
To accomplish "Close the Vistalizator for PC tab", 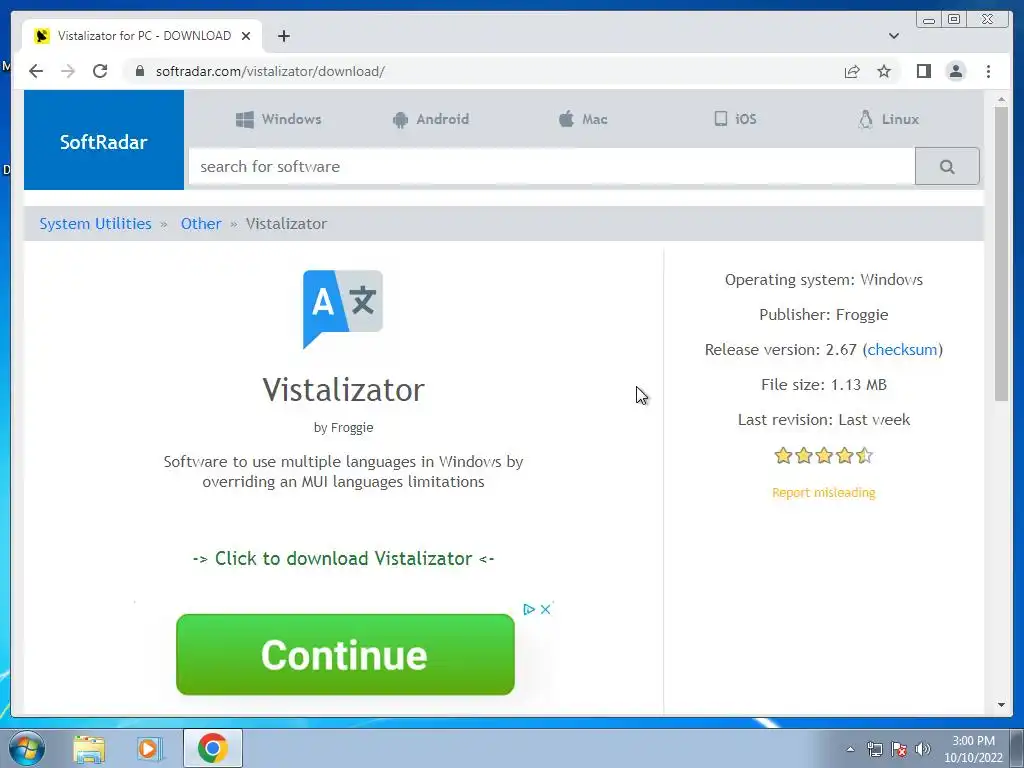I will tap(246, 36).
